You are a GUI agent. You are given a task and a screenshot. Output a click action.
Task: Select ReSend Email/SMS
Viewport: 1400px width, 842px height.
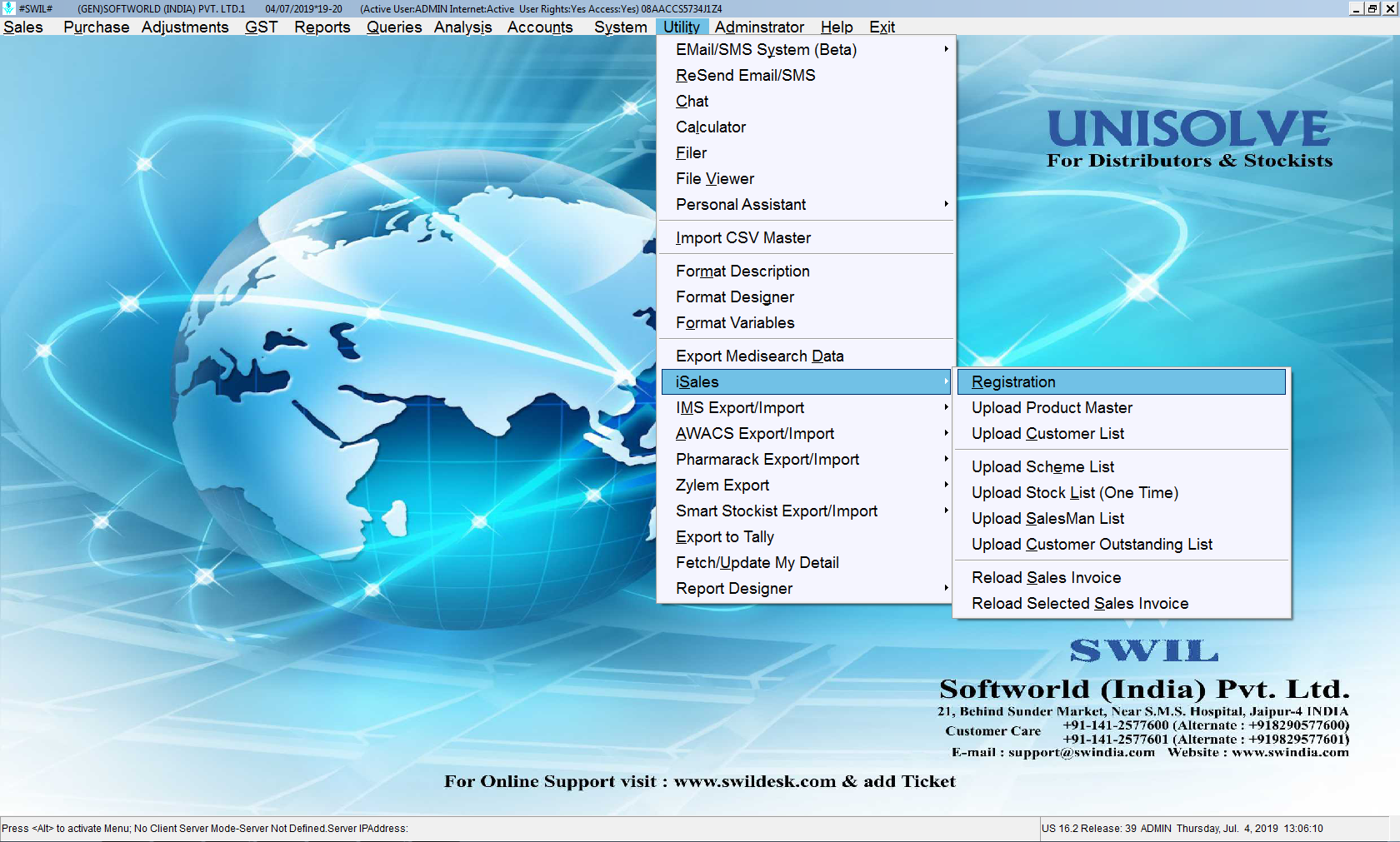(x=806, y=75)
